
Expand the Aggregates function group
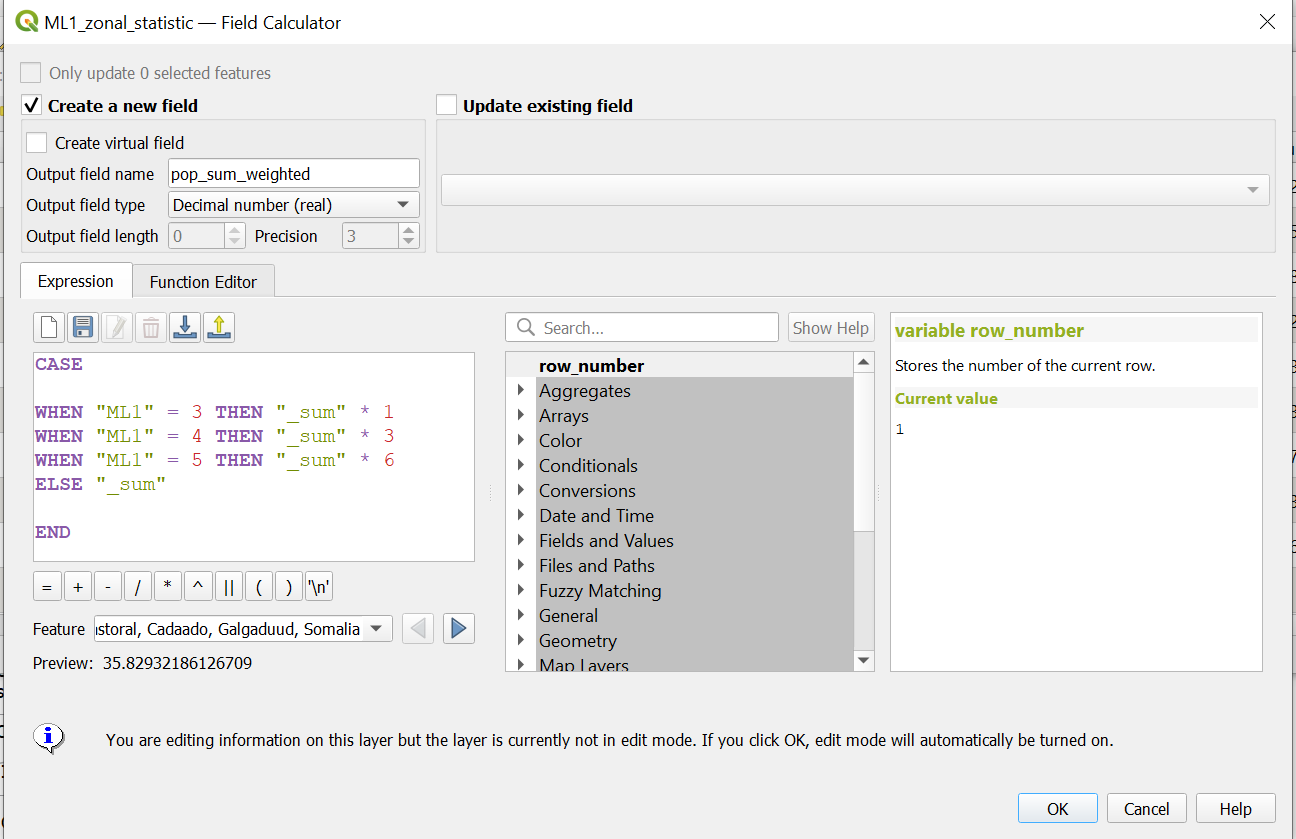coord(521,391)
